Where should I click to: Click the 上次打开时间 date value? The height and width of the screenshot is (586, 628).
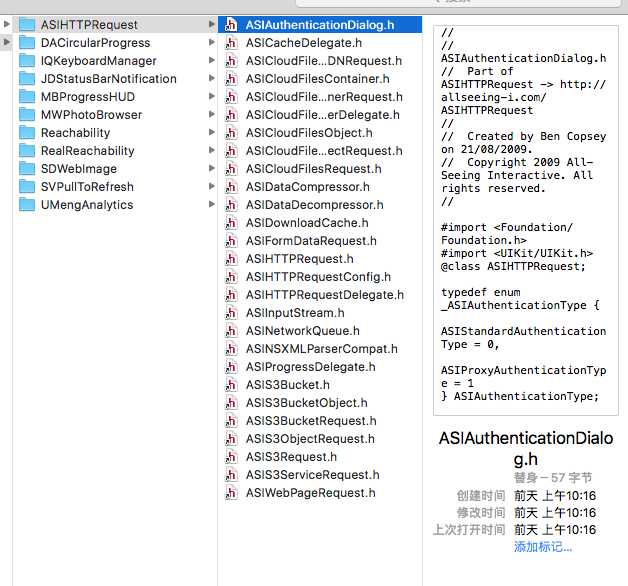click(555, 530)
